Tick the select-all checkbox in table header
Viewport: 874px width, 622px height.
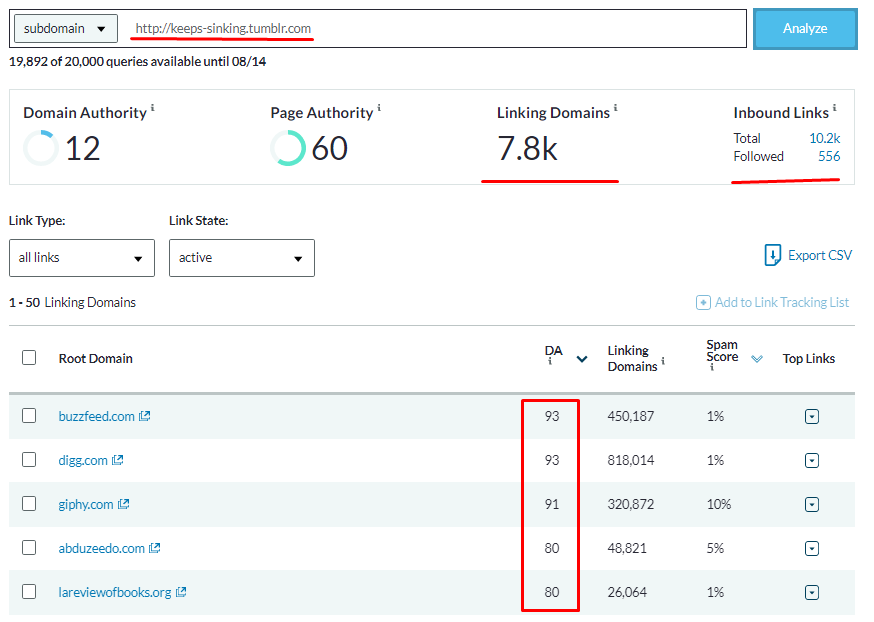(x=29, y=357)
